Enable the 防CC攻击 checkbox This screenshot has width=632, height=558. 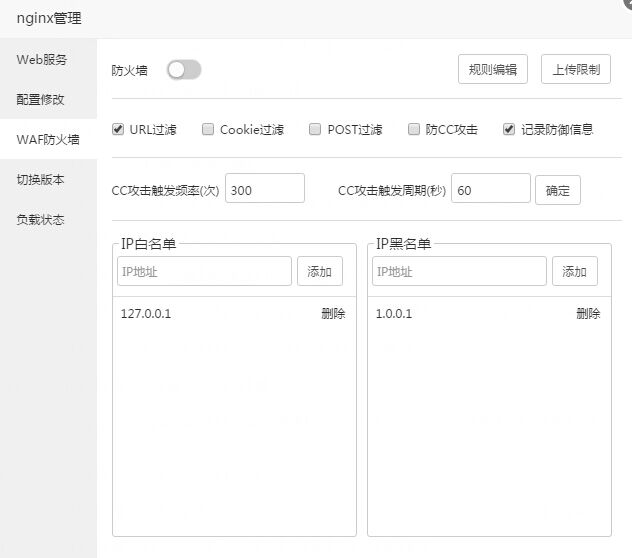point(413,129)
